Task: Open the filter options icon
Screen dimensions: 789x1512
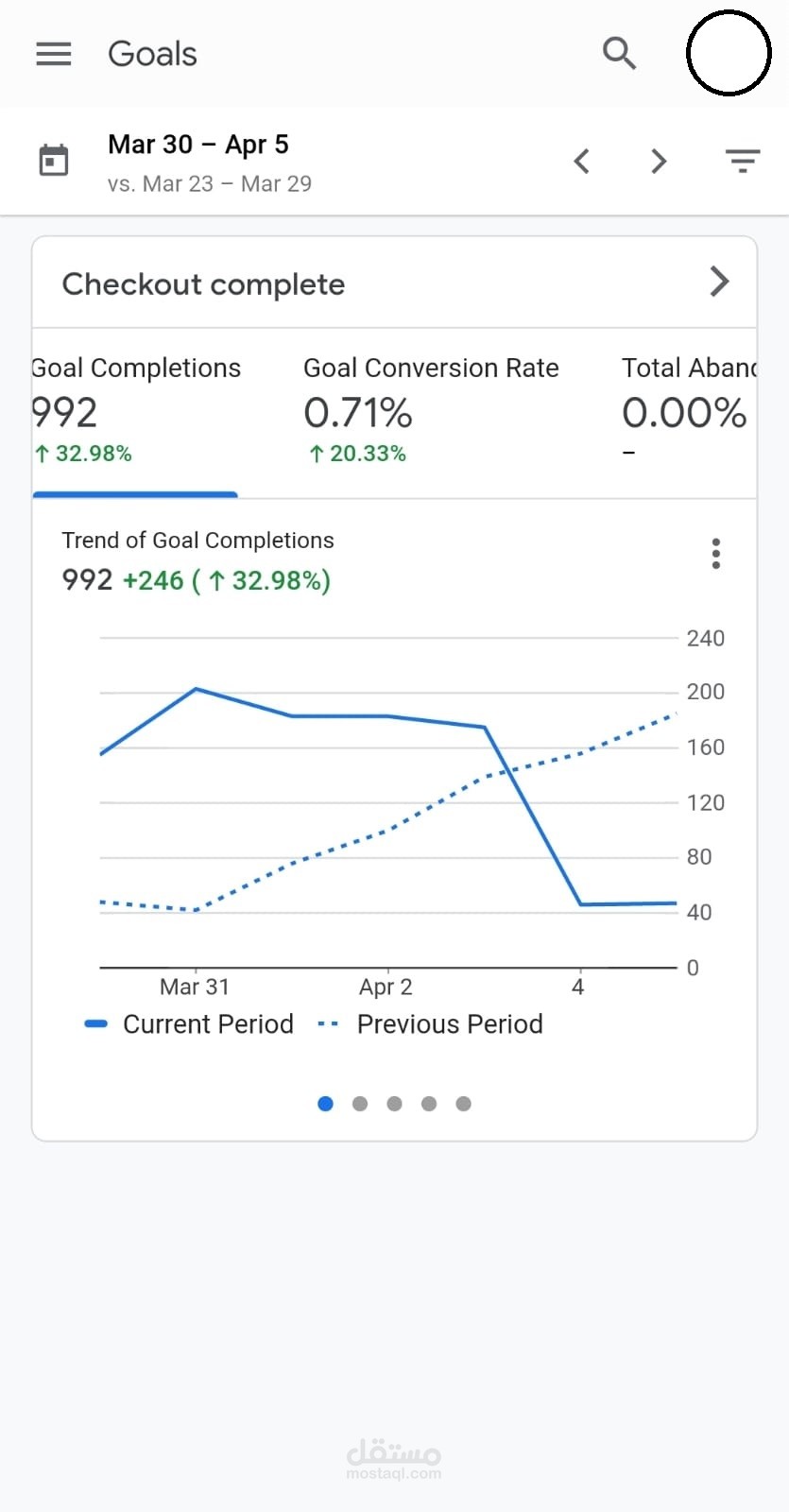Action: pos(743,161)
